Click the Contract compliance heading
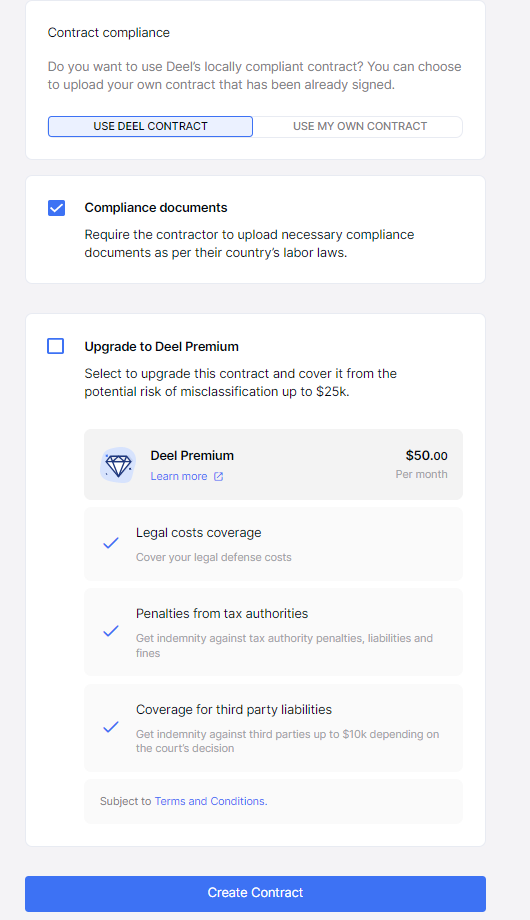Image resolution: width=530 pixels, height=920 pixels. pyautogui.click(x=109, y=33)
